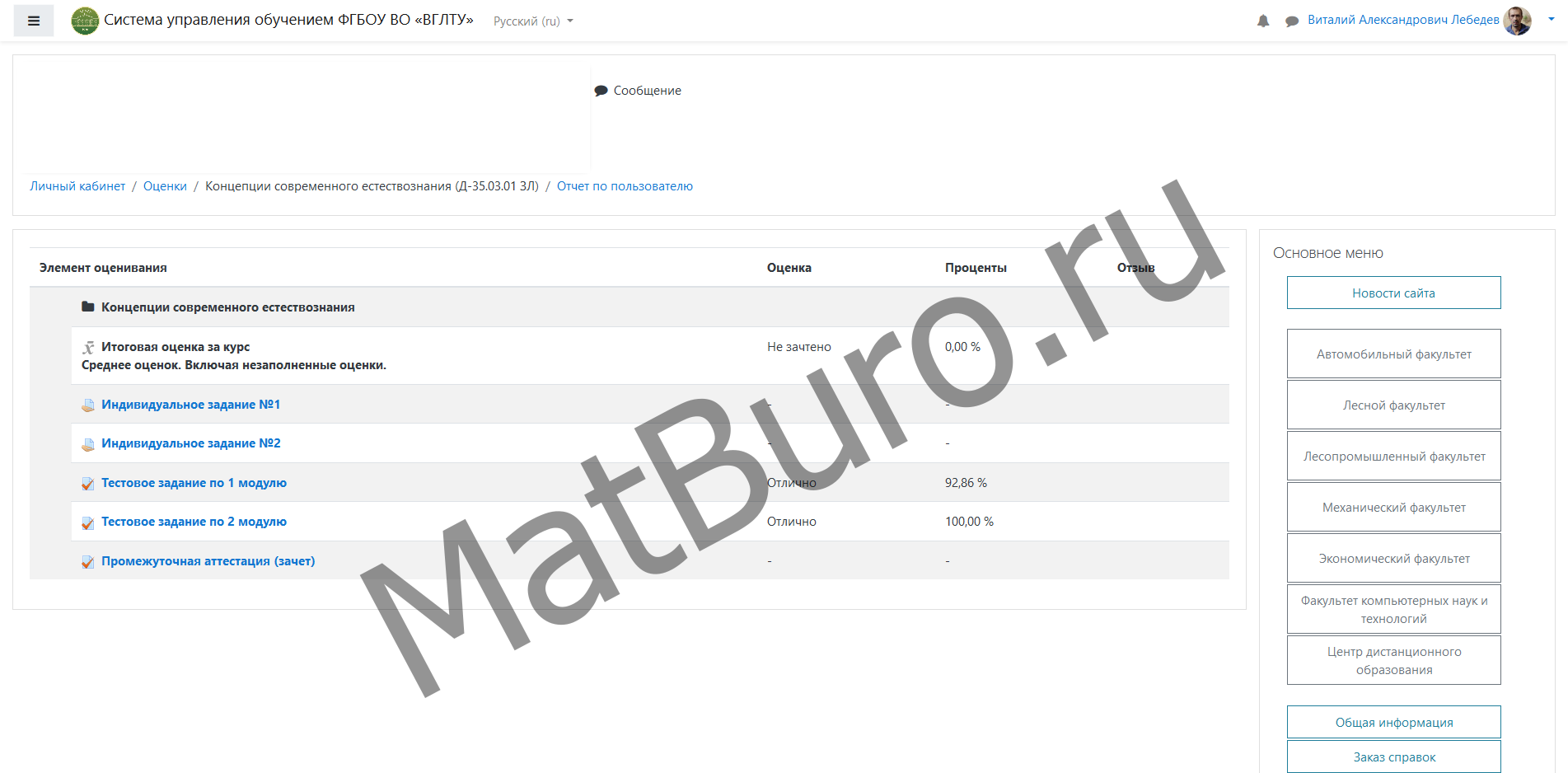Click the quiz icon beside Промежуточная аттестация
This screenshot has height=773, width=1568.
[x=88, y=562]
